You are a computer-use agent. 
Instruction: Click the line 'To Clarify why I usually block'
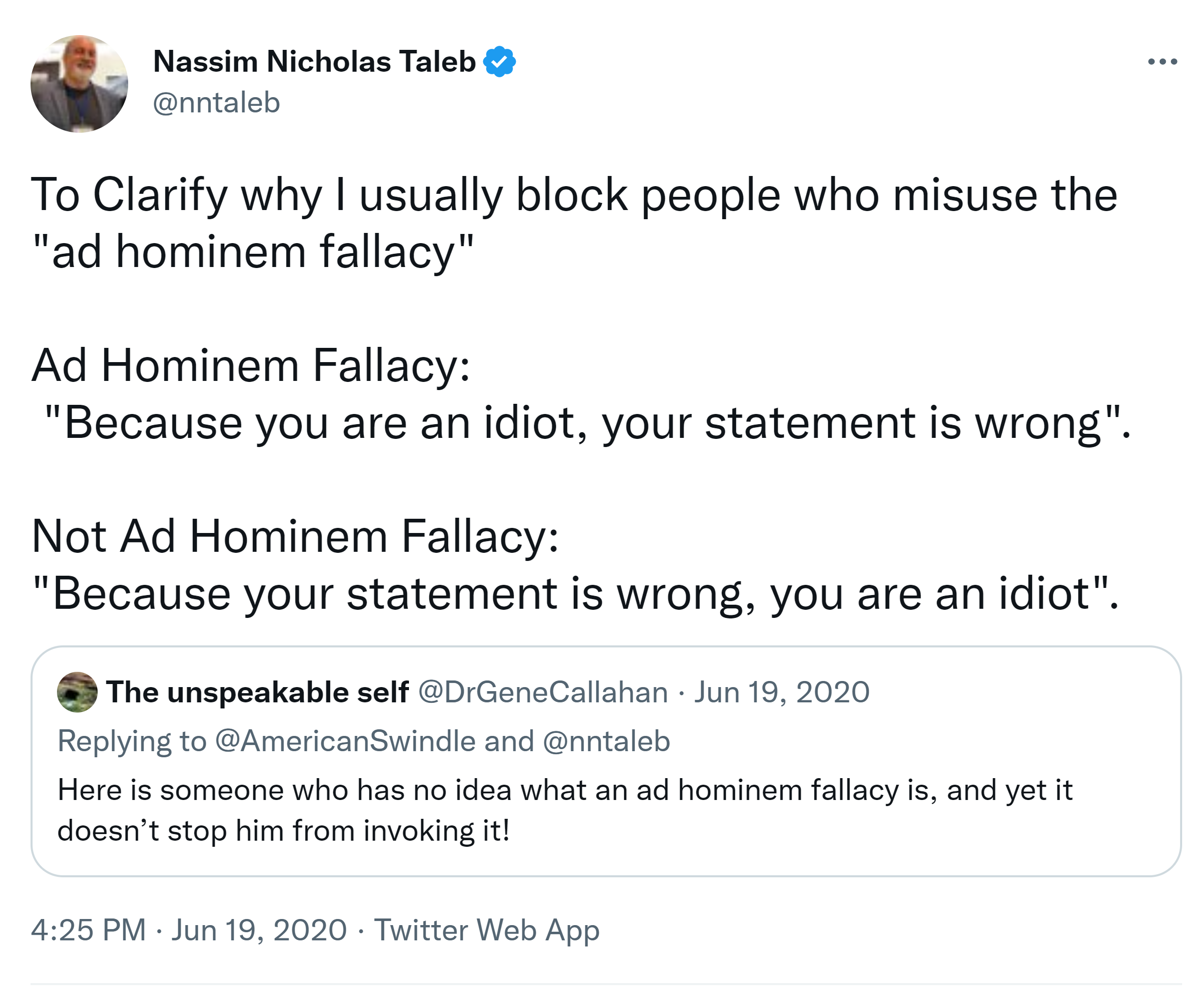573,195
